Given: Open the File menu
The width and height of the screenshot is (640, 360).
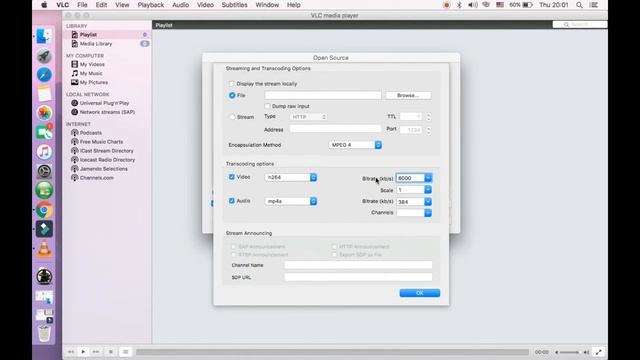Looking at the screenshot, I should [82, 5].
